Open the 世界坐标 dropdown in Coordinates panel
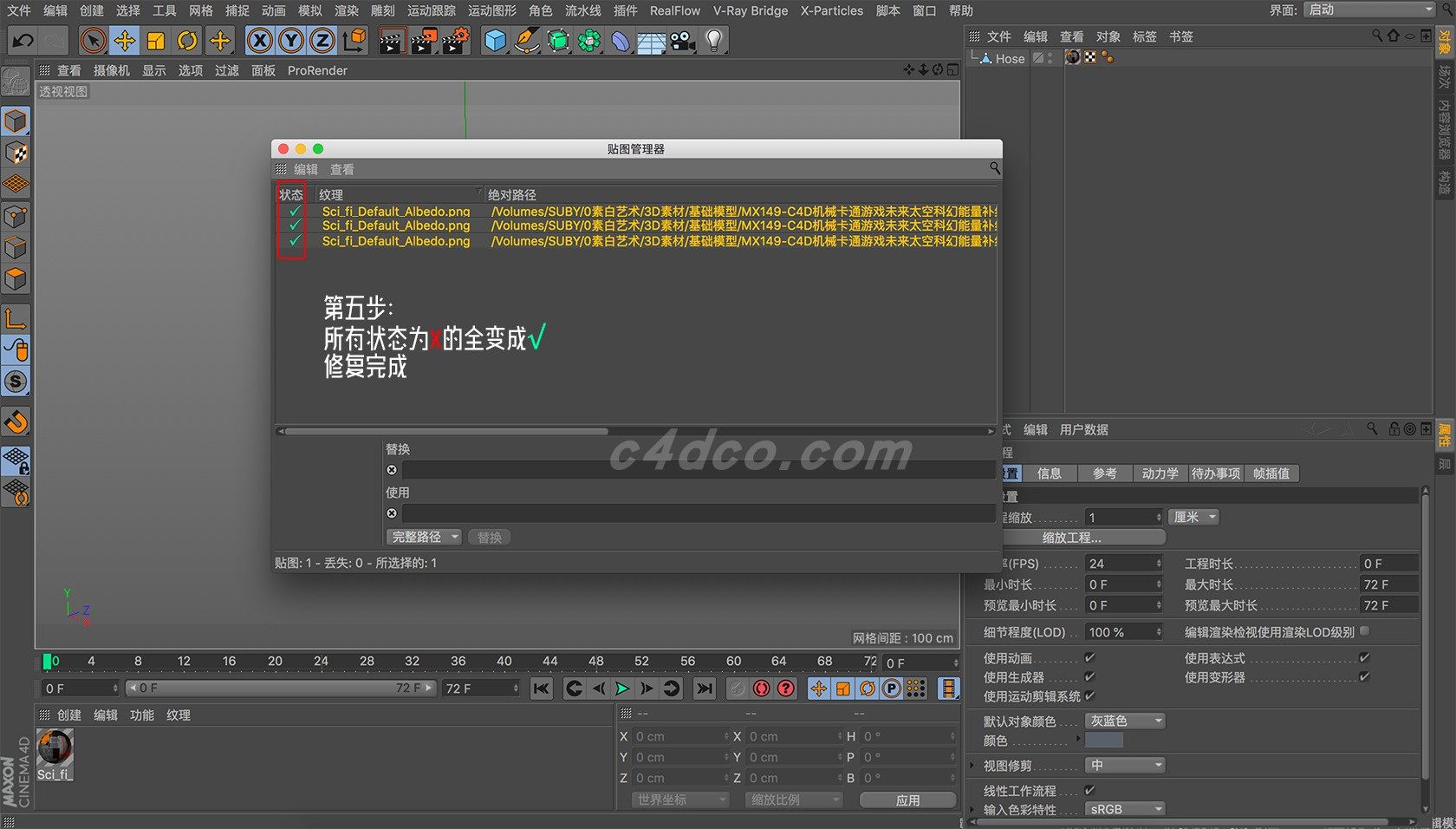This screenshot has width=1456, height=829. (680, 800)
